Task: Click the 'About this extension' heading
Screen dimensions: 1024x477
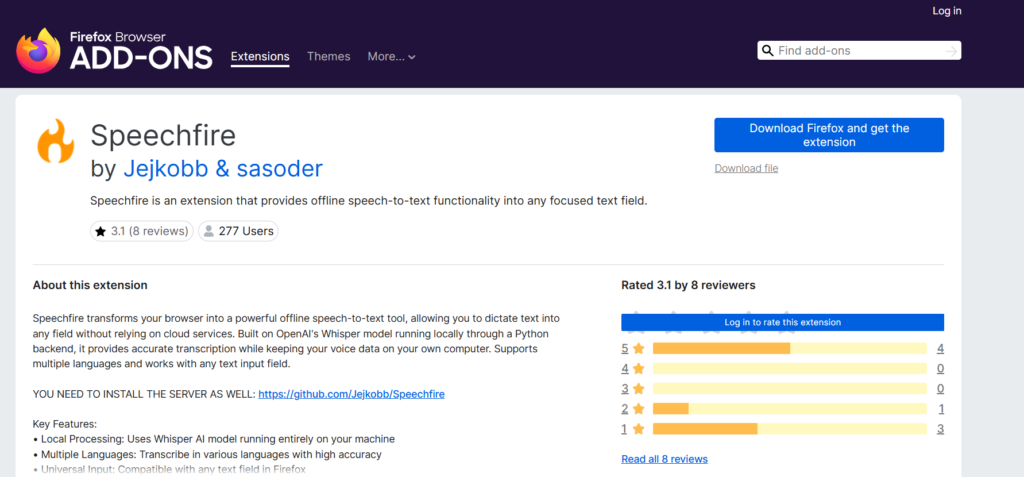Action: click(90, 286)
